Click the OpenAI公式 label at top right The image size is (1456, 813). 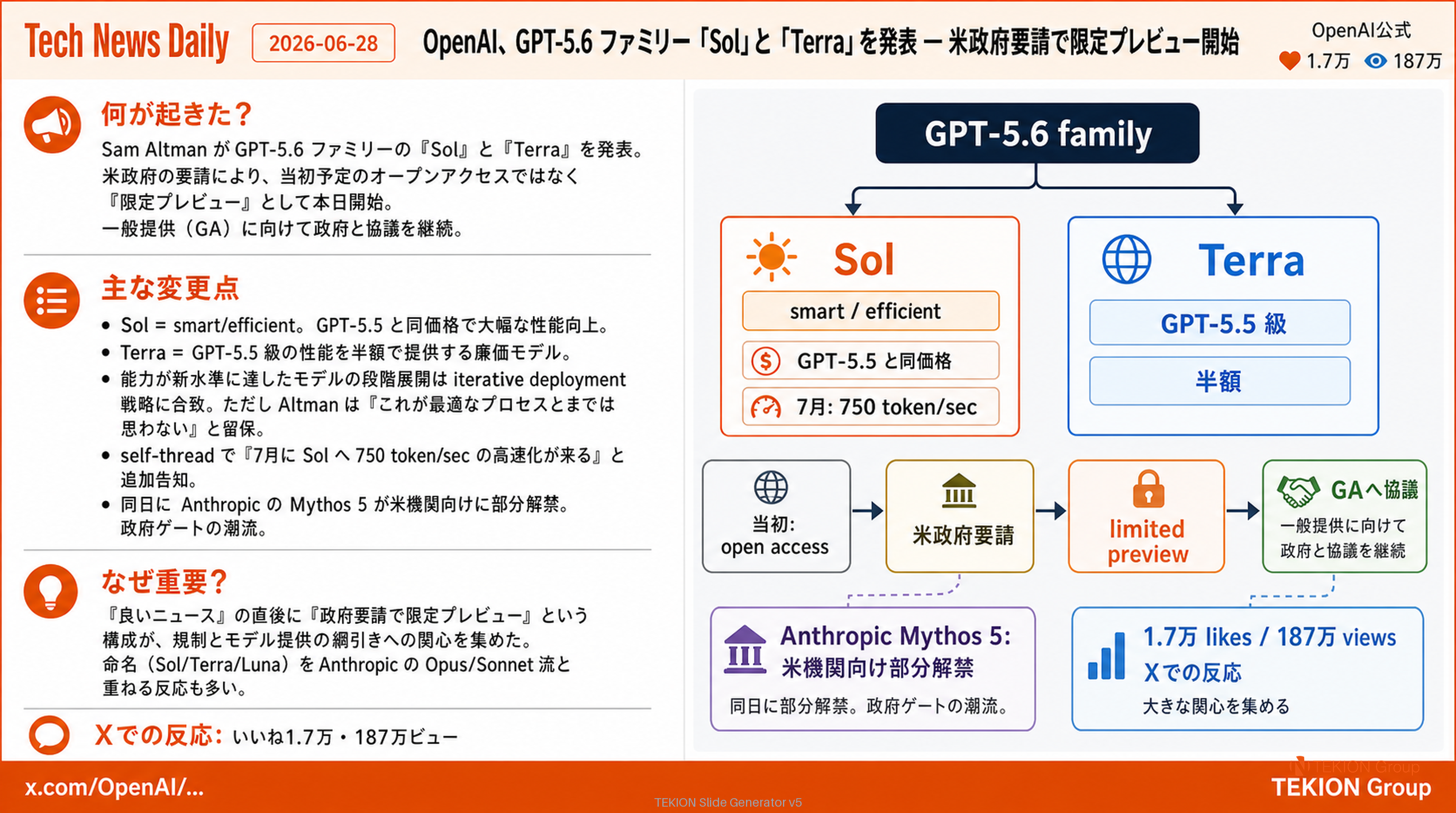click(x=1361, y=31)
